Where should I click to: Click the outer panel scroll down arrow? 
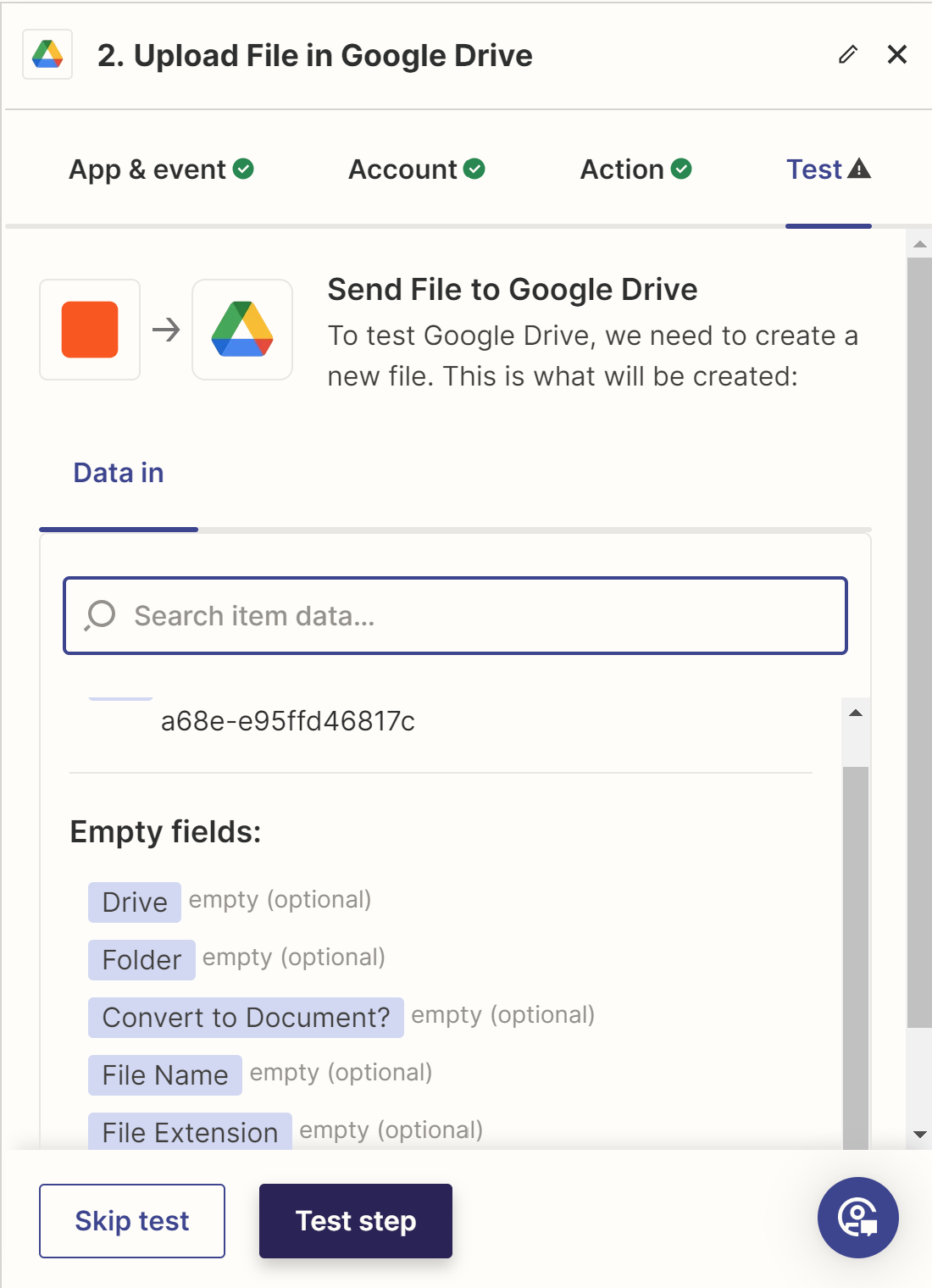click(920, 1135)
